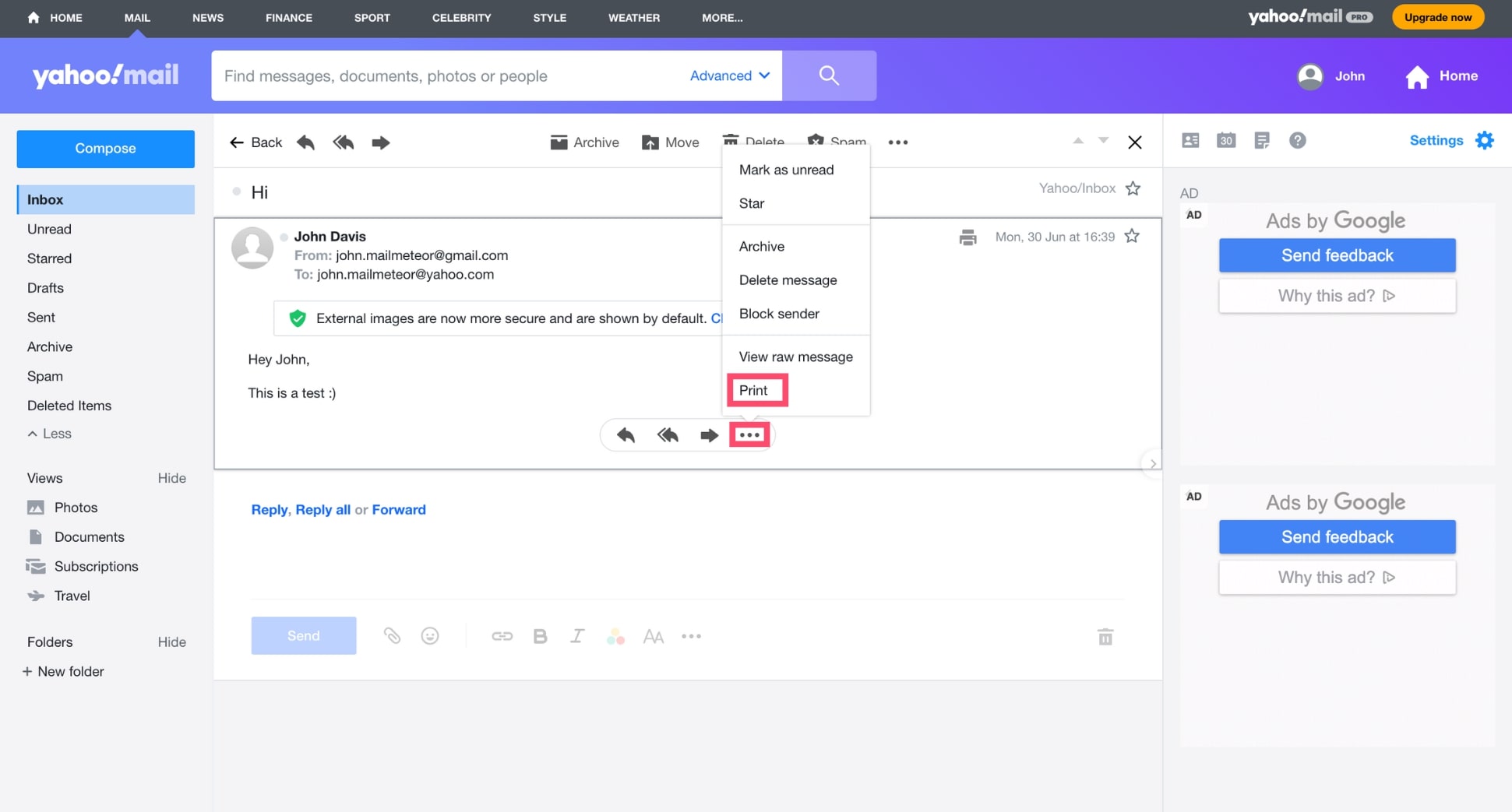Collapse the folder list with Less
Viewport: 1512px width, 812px height.
pos(49,434)
